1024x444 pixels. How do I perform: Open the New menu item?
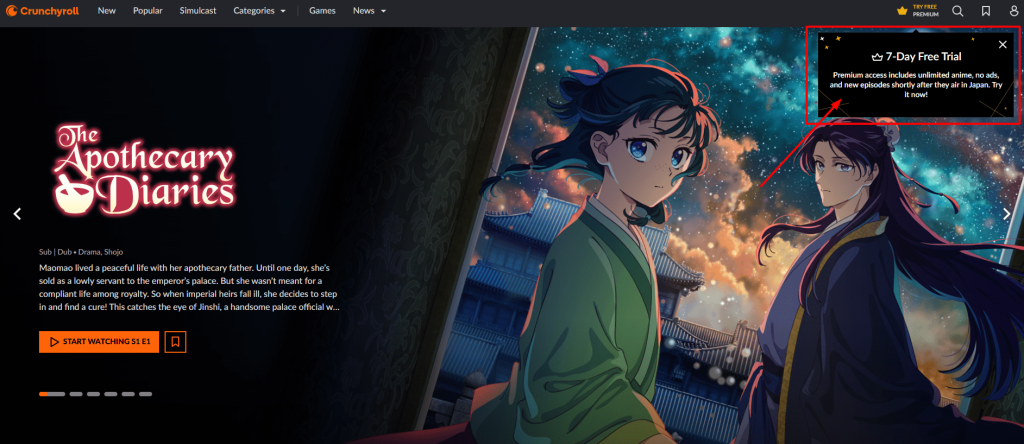106,11
